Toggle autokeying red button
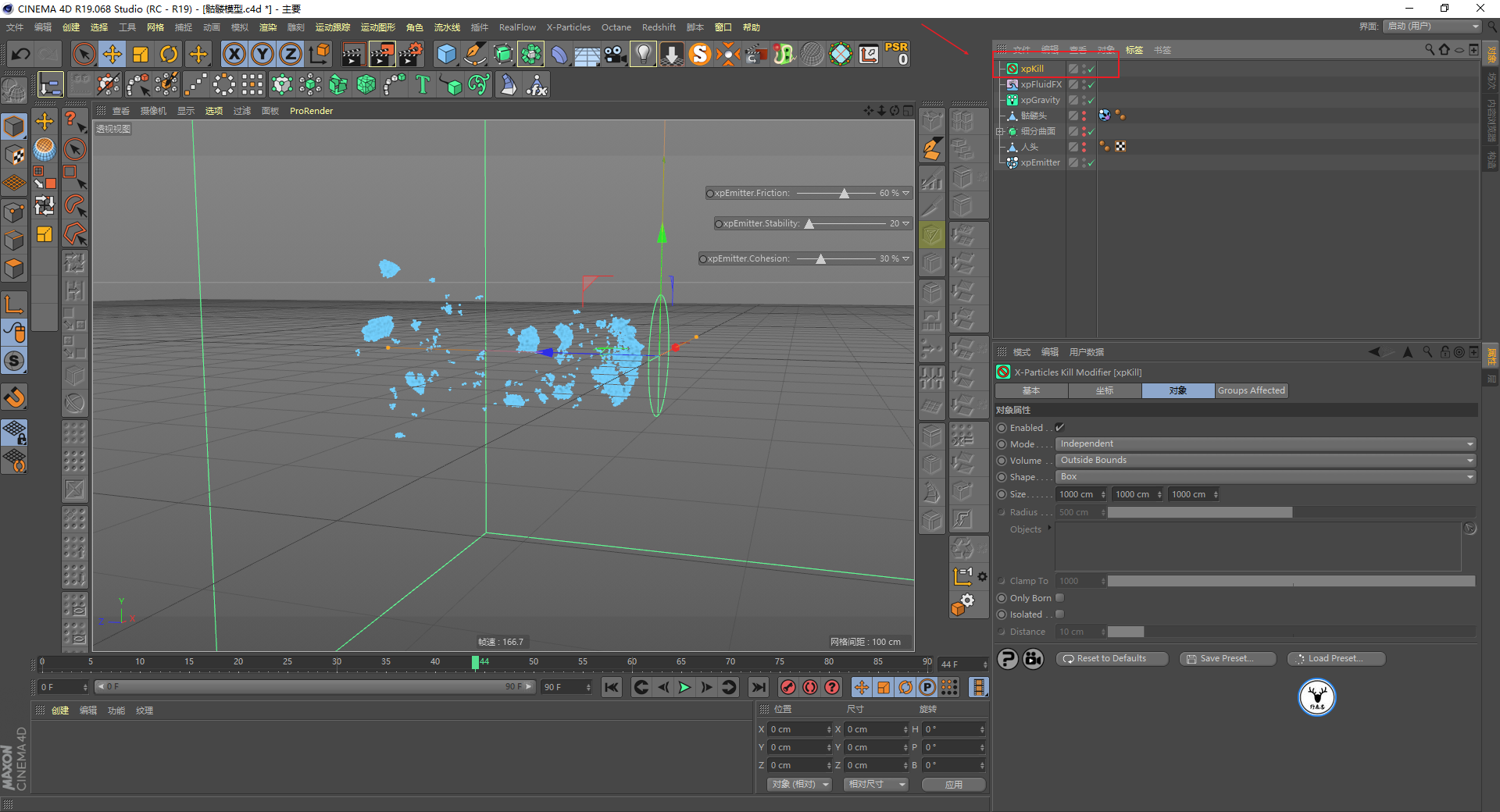The width and height of the screenshot is (1500, 812). point(810,687)
